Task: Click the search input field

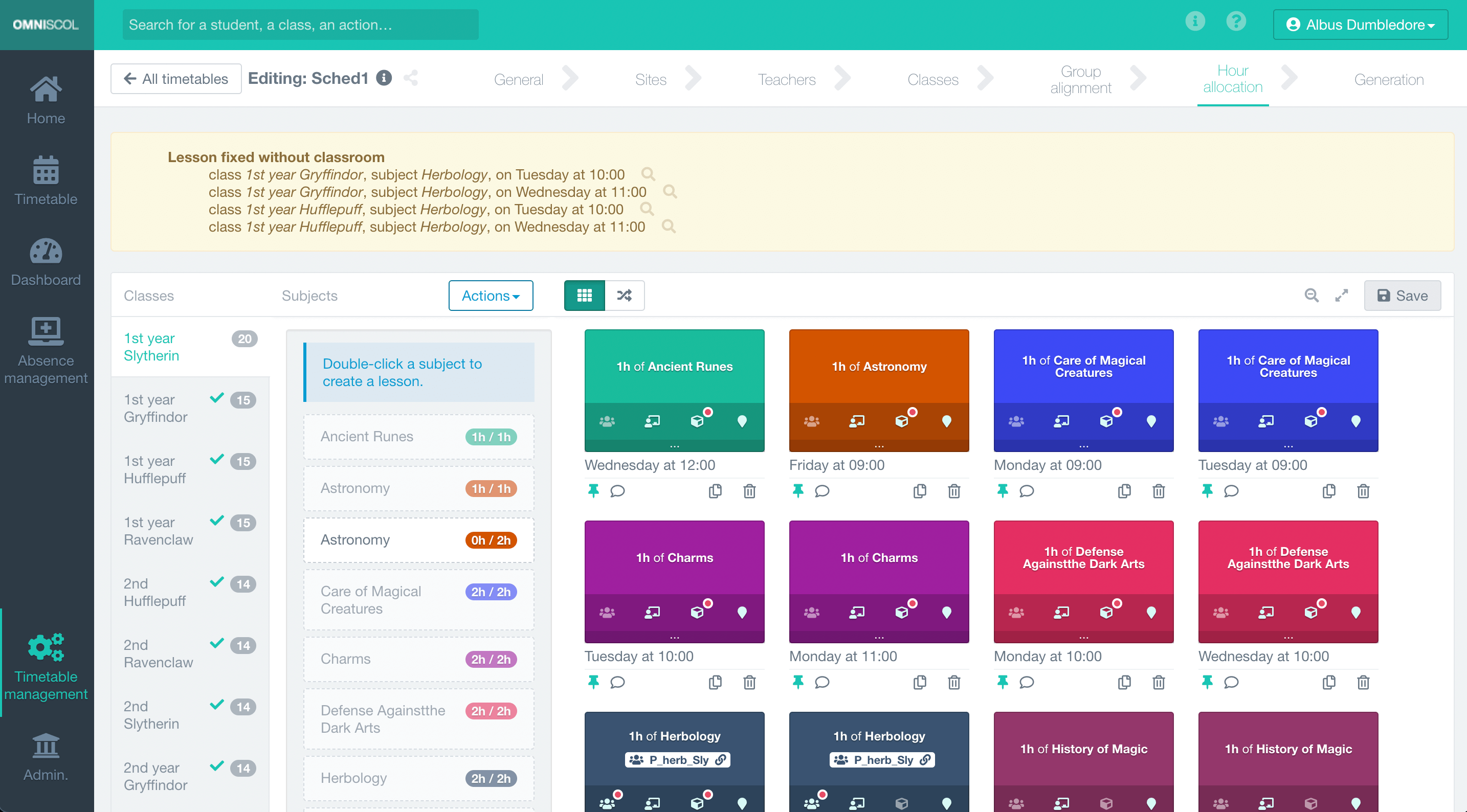Action: pyautogui.click(x=300, y=25)
